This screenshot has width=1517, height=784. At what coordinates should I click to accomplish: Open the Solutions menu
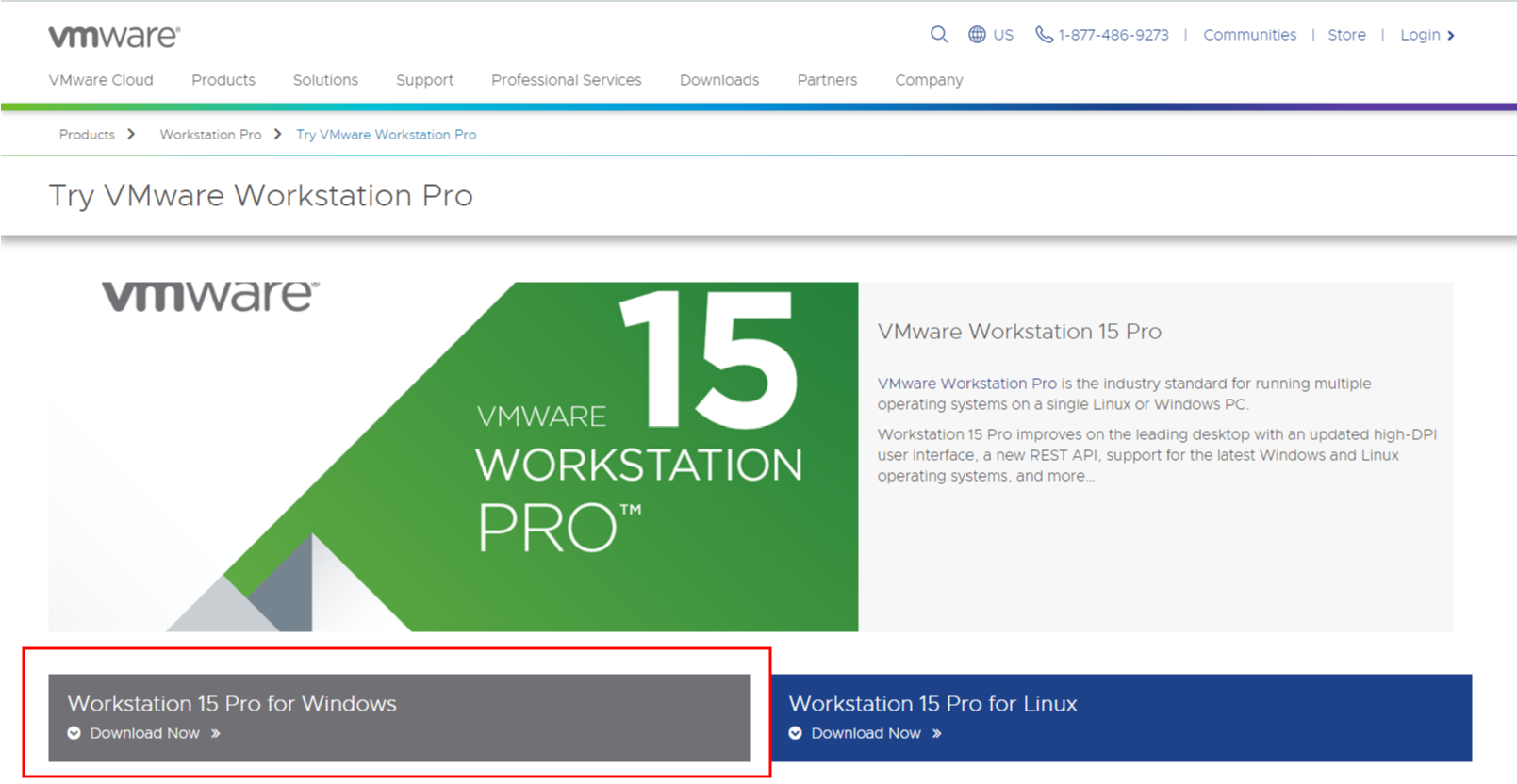tap(325, 80)
